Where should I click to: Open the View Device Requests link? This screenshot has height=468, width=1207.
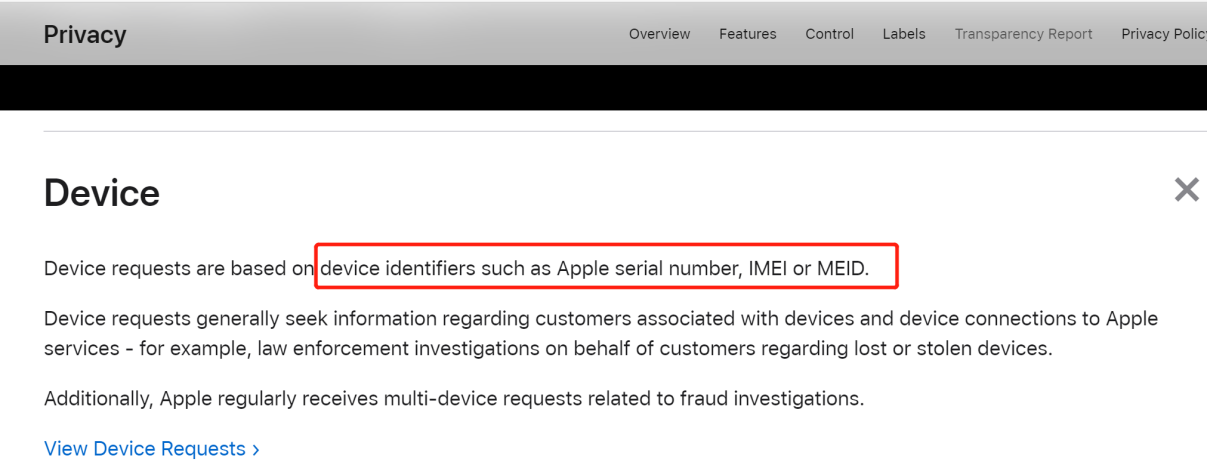[x=145, y=449]
